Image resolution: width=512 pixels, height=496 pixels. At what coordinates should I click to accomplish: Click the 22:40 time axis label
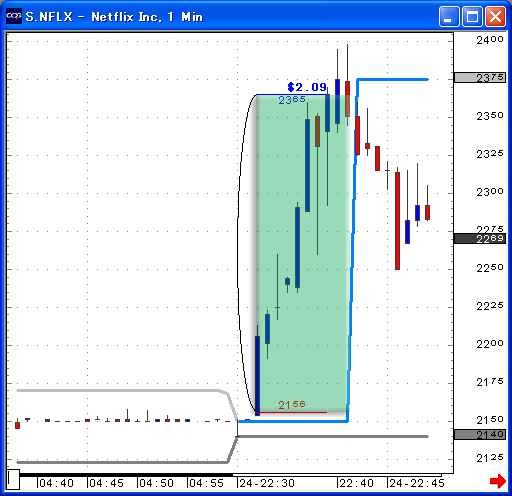(x=356, y=483)
